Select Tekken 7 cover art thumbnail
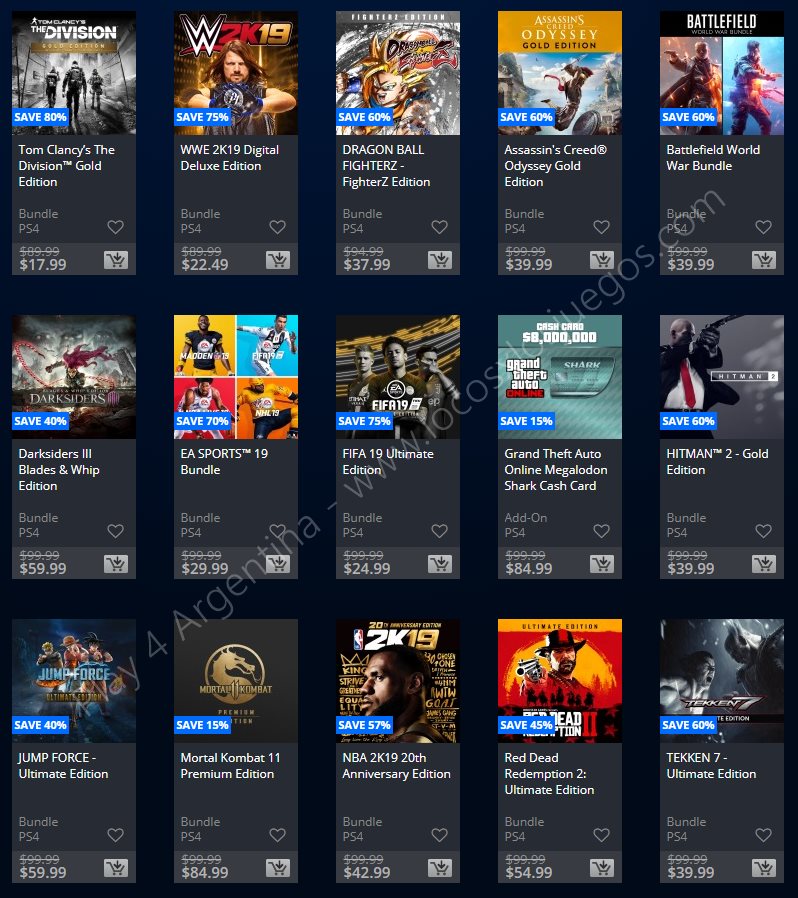 [x=722, y=681]
